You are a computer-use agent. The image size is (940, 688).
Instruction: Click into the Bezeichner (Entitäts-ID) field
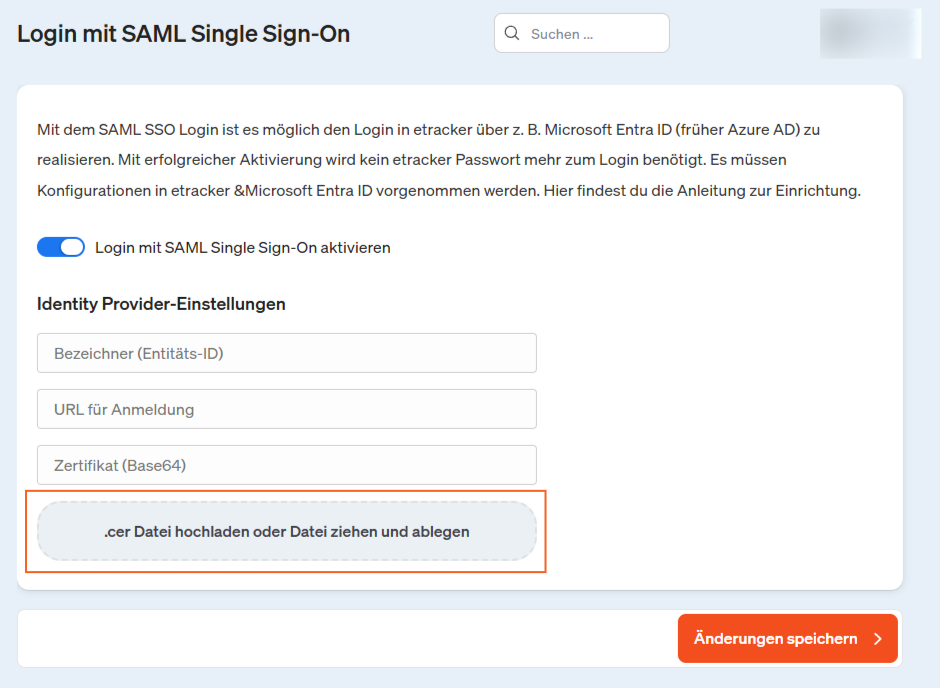pyautogui.click(x=286, y=353)
